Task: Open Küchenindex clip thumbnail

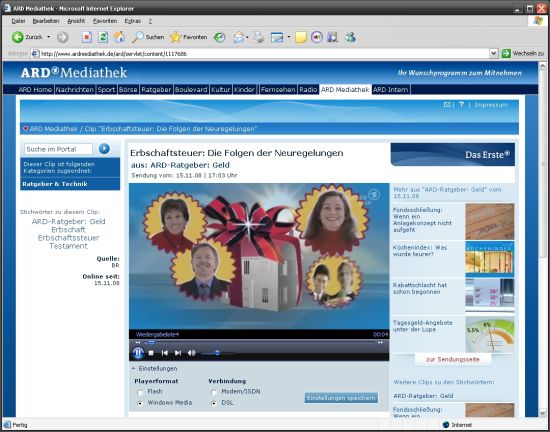Action: [x=490, y=259]
